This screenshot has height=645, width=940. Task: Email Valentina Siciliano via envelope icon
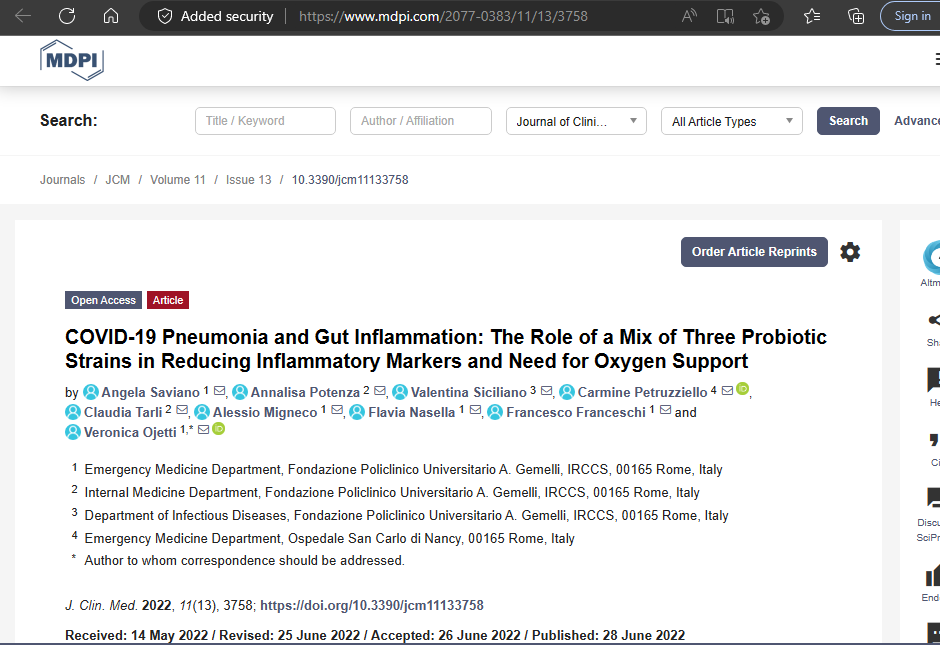coord(546,391)
